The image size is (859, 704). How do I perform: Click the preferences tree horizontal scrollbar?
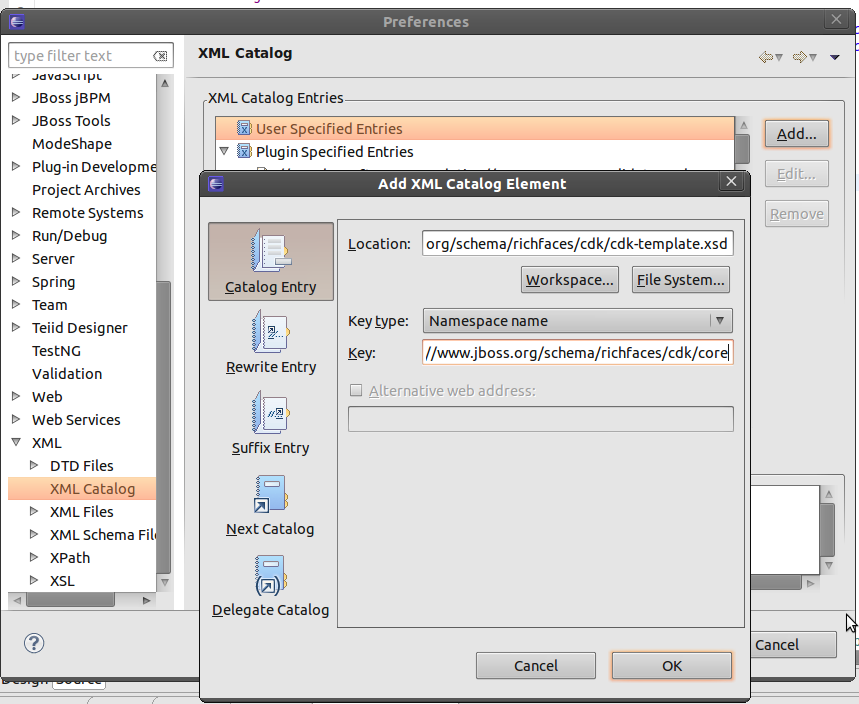pyautogui.click(x=70, y=600)
